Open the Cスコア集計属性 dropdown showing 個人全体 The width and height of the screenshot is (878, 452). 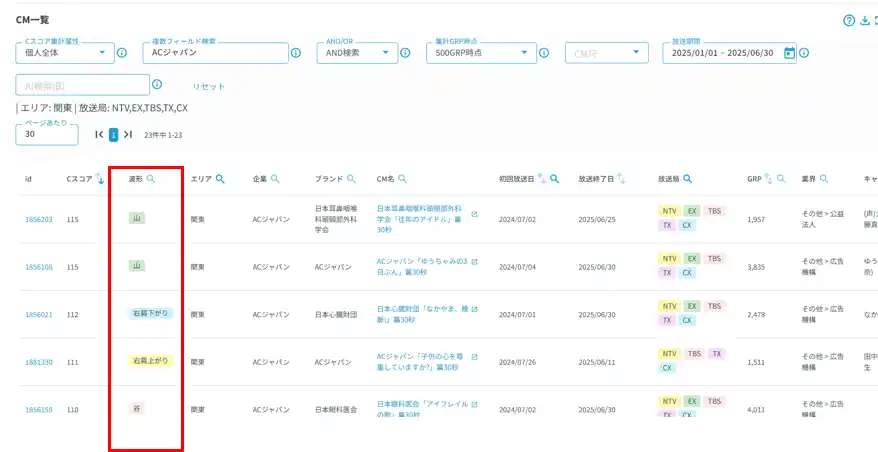(x=65, y=53)
